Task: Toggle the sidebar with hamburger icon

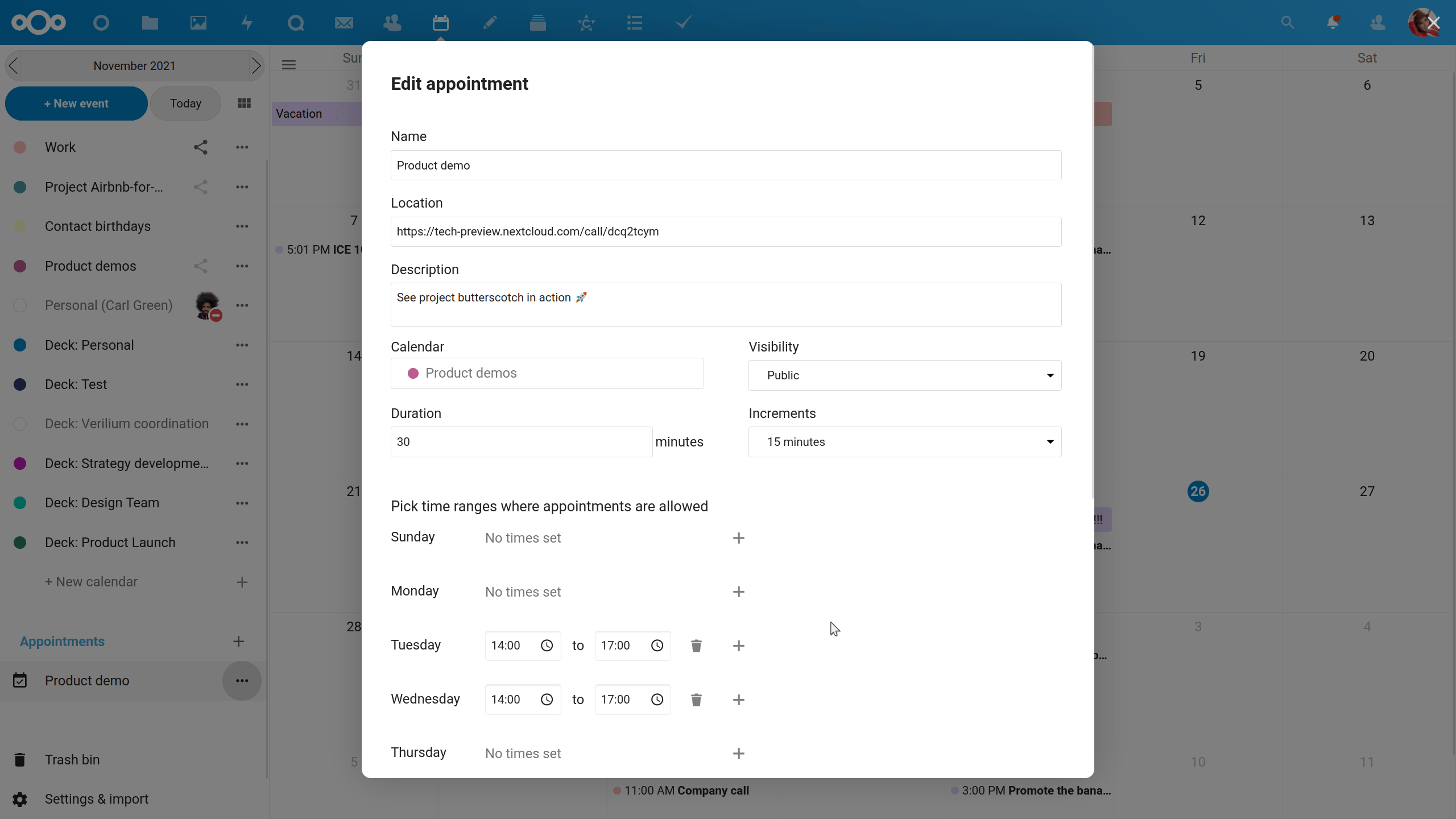Action: click(289, 65)
